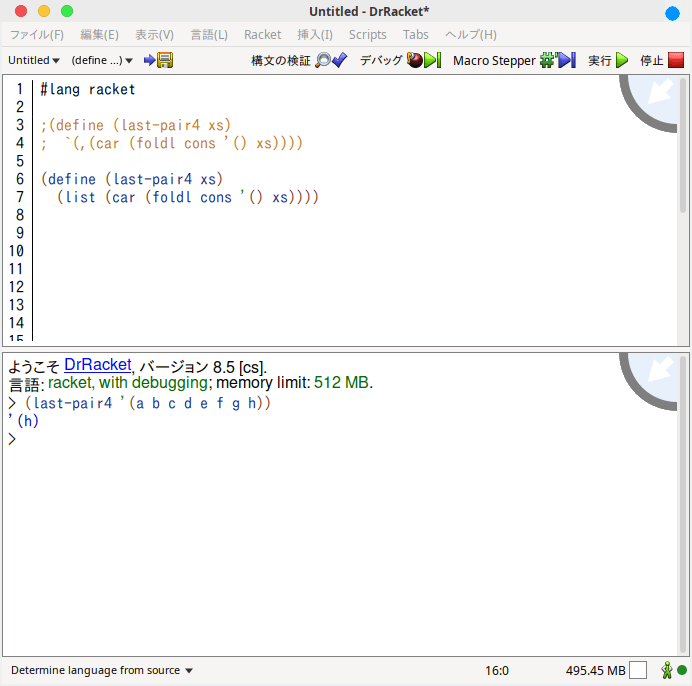Click the REPL expression (last-pair4 '(a b c...
The width and height of the screenshot is (692, 686).
click(147, 403)
